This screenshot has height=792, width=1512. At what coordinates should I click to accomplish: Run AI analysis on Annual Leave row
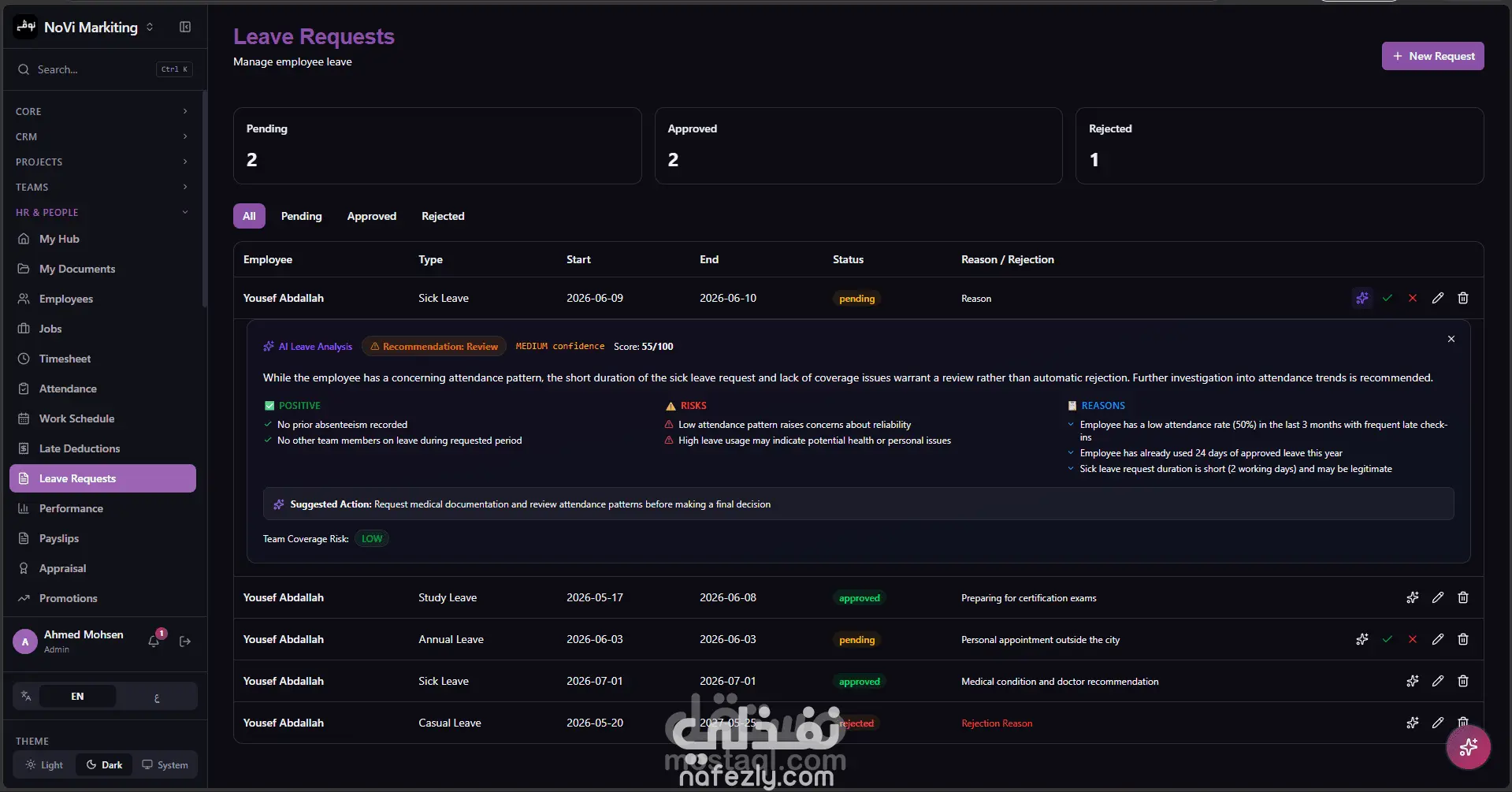(x=1362, y=639)
